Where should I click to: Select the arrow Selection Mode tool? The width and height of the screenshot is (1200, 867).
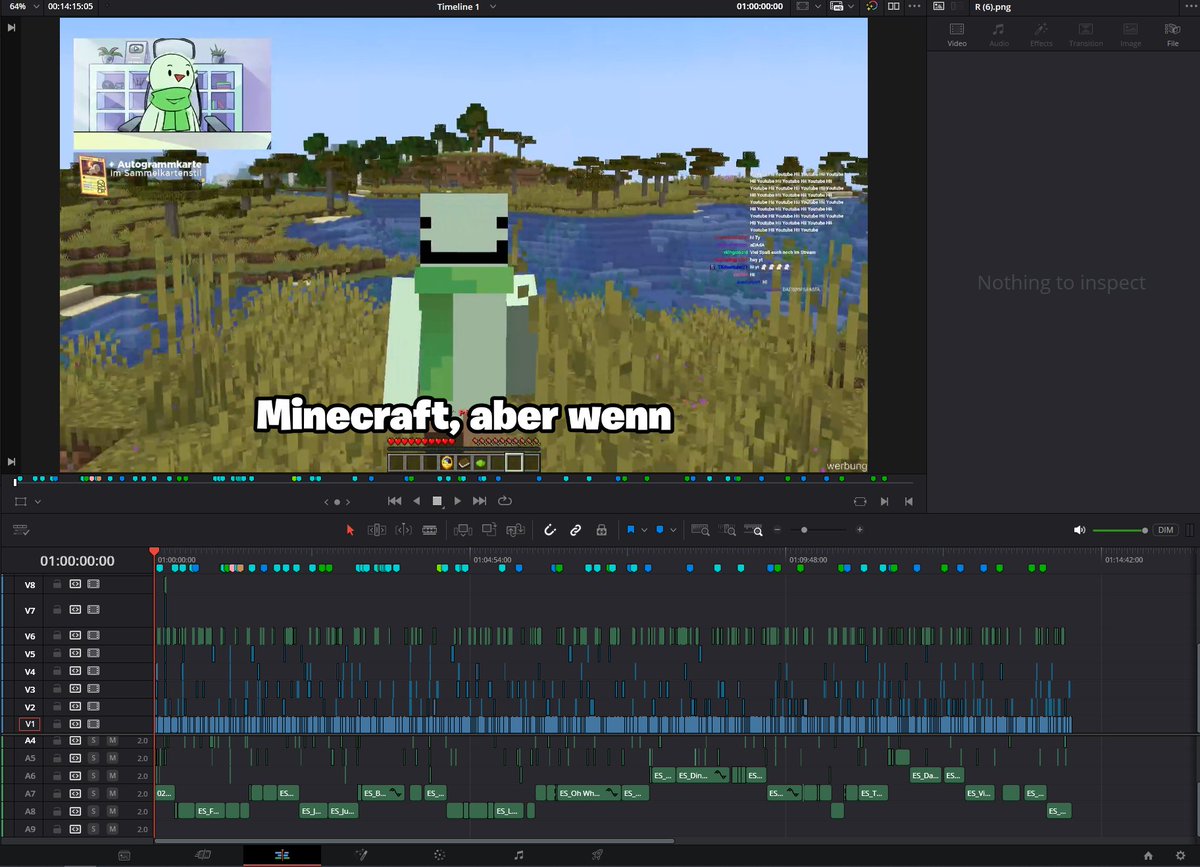pos(350,530)
